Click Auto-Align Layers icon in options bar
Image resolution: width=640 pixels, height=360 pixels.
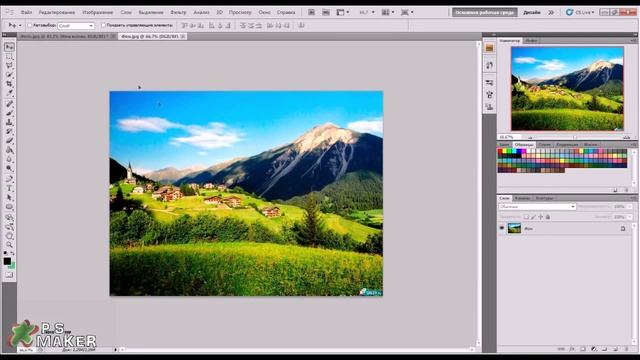coord(301,25)
